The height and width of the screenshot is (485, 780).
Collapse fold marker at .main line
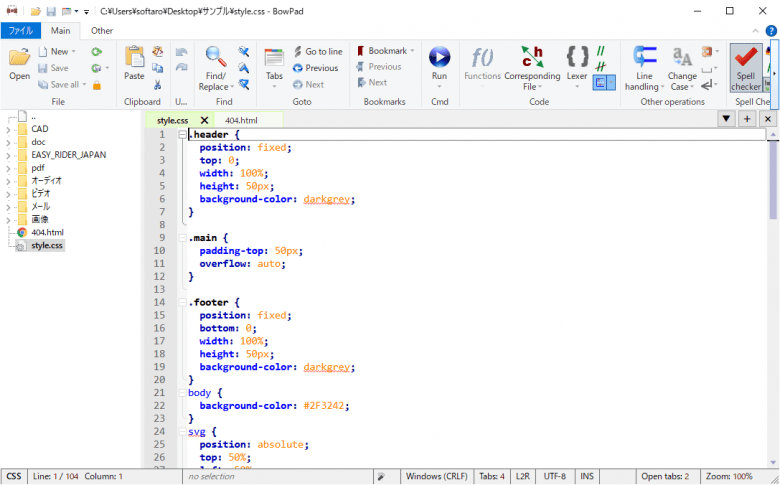click(x=183, y=238)
